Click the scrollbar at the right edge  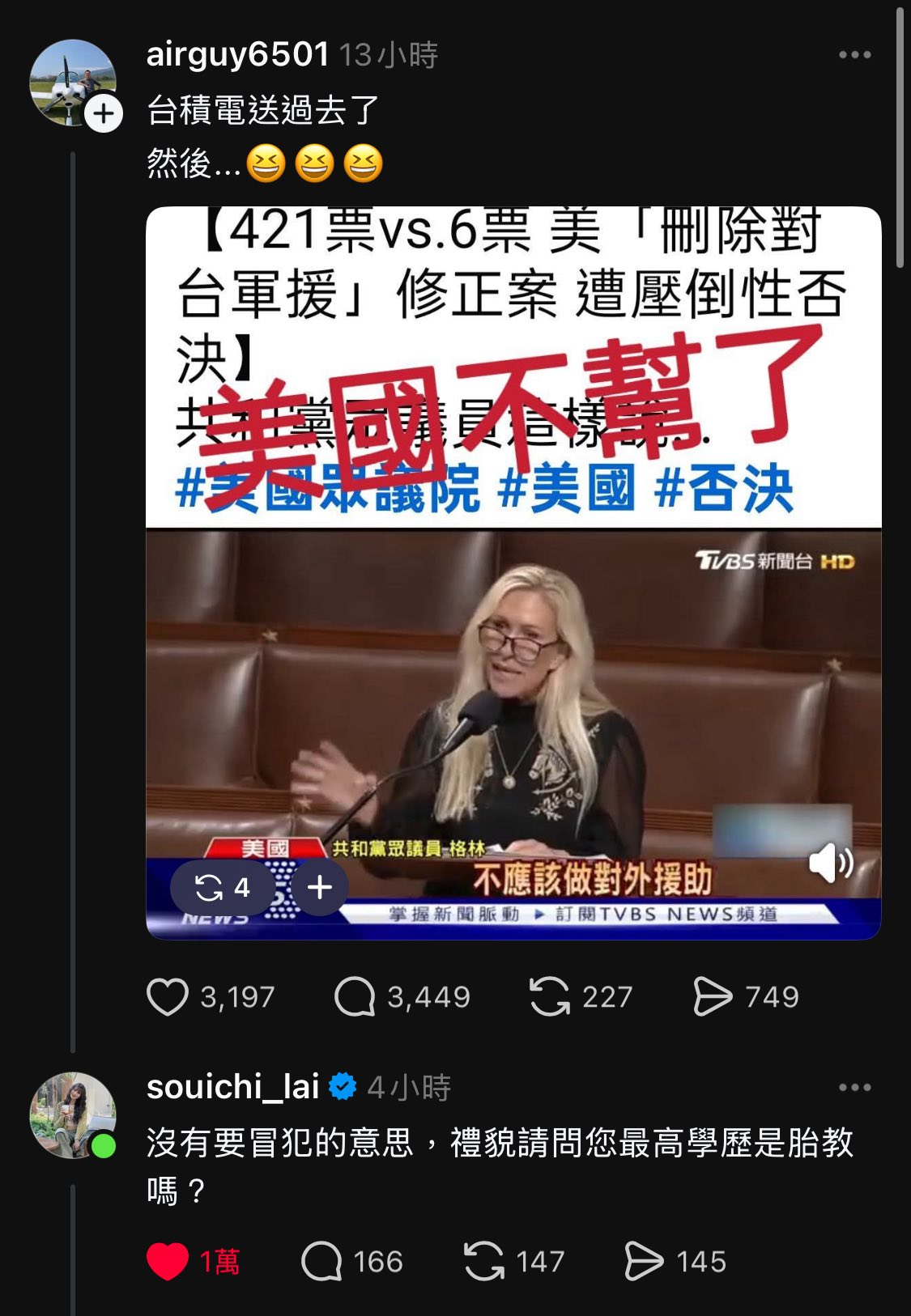[x=900, y=138]
